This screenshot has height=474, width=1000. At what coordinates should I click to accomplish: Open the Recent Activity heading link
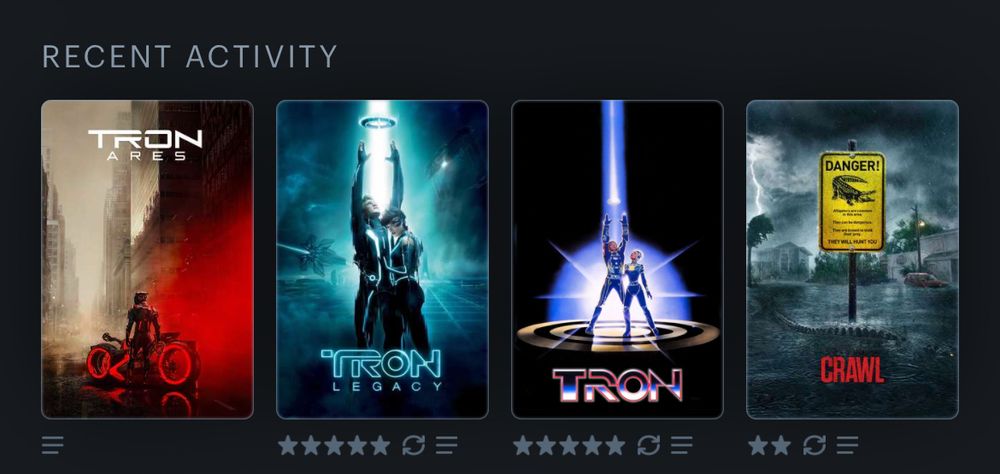pyautogui.click(x=189, y=57)
